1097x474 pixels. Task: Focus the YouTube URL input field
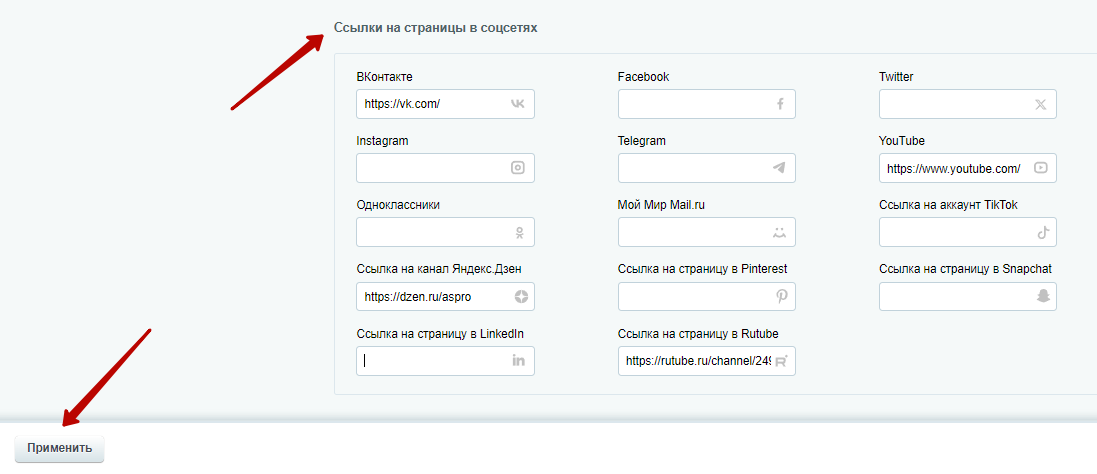click(968, 168)
